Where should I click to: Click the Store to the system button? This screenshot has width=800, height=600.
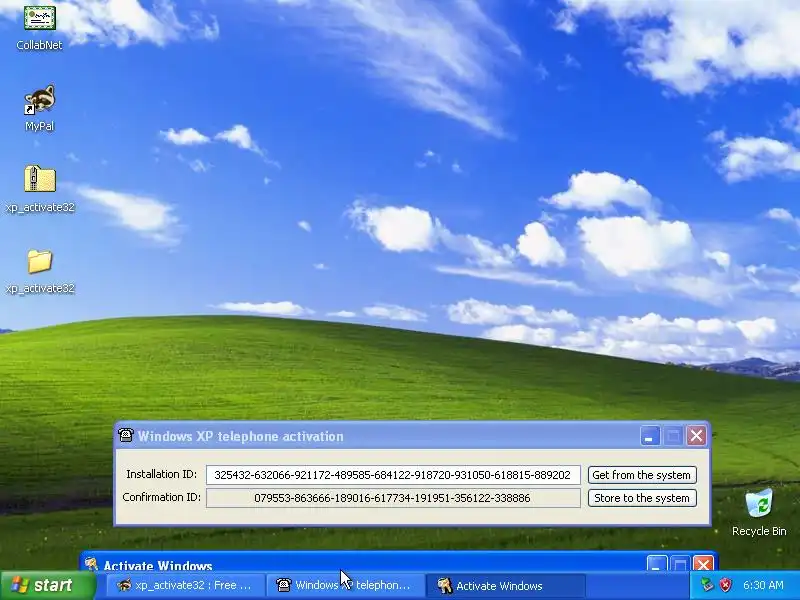click(642, 498)
